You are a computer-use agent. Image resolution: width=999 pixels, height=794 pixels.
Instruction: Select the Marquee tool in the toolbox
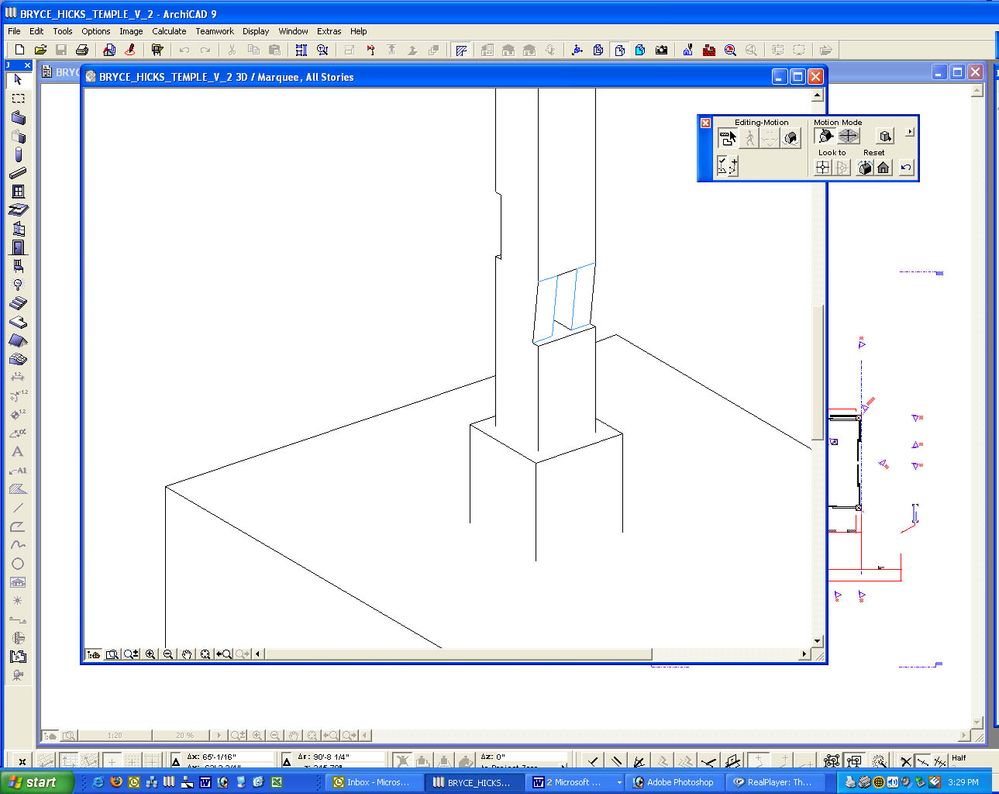point(18,99)
